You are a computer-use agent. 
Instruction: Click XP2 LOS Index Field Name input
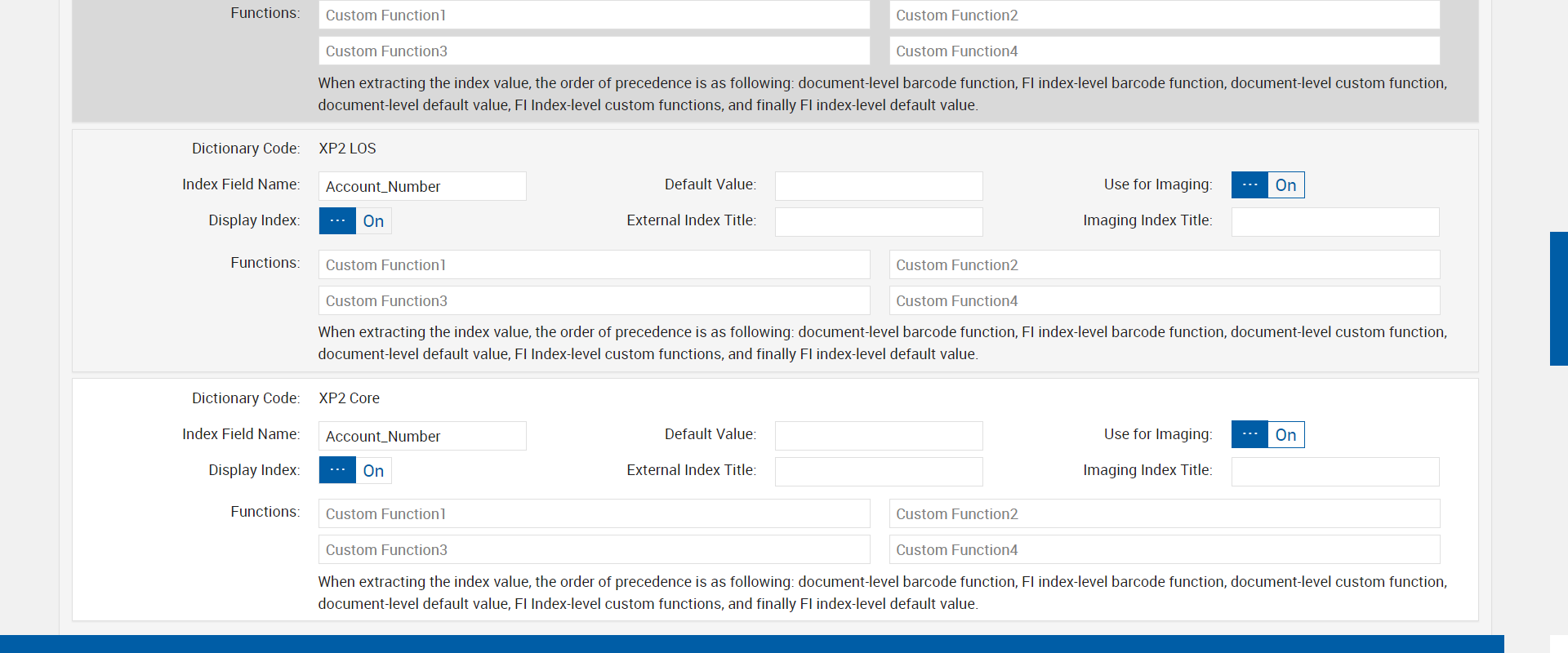422,186
